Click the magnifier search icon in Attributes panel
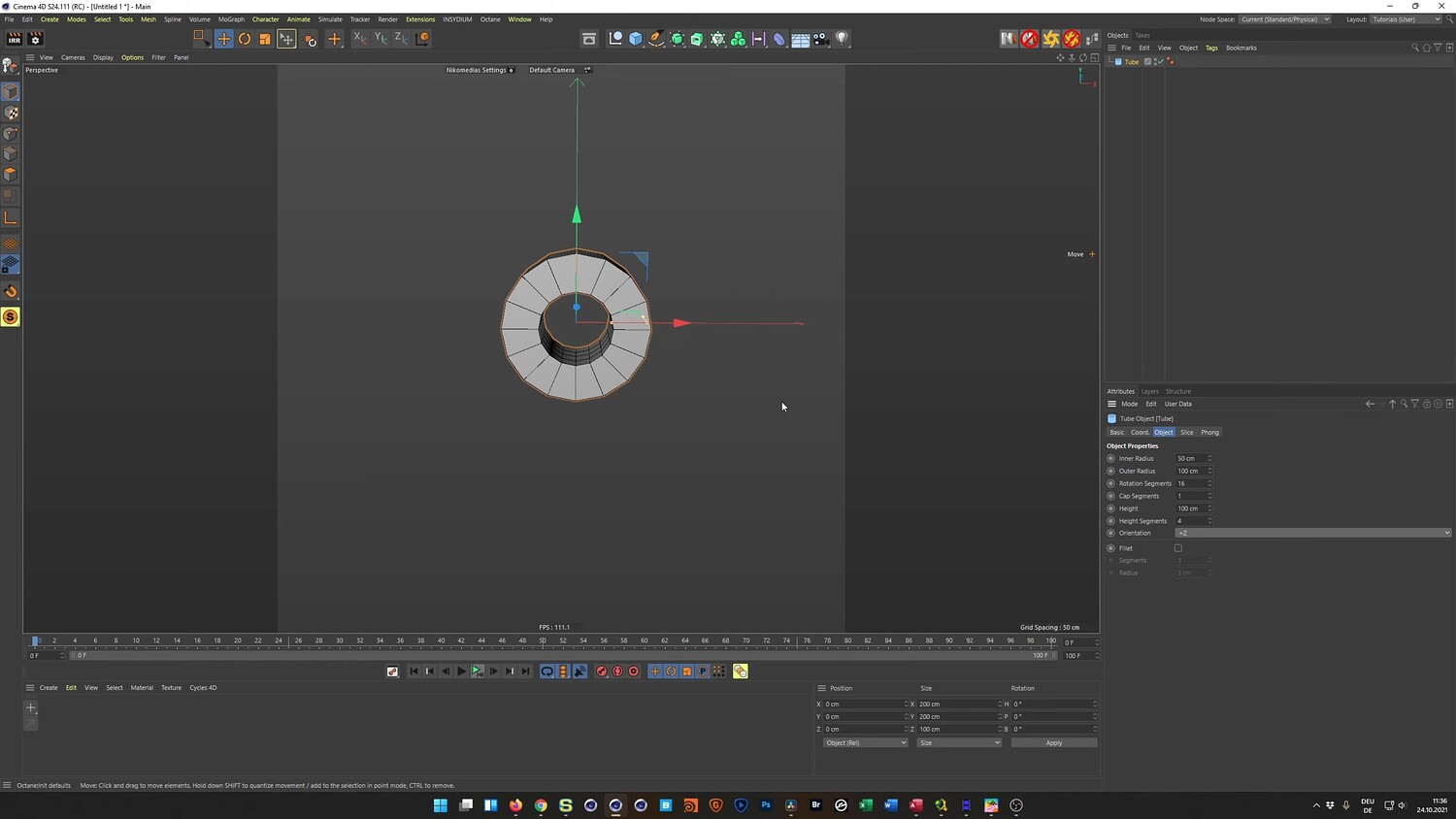Image resolution: width=1456 pixels, height=819 pixels. tap(1404, 404)
